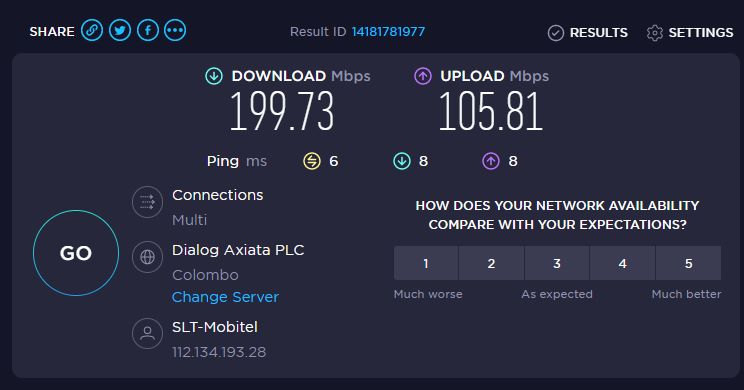Click the upload arrow icon beside UPLOAD
The width and height of the screenshot is (744, 390).
click(423, 76)
